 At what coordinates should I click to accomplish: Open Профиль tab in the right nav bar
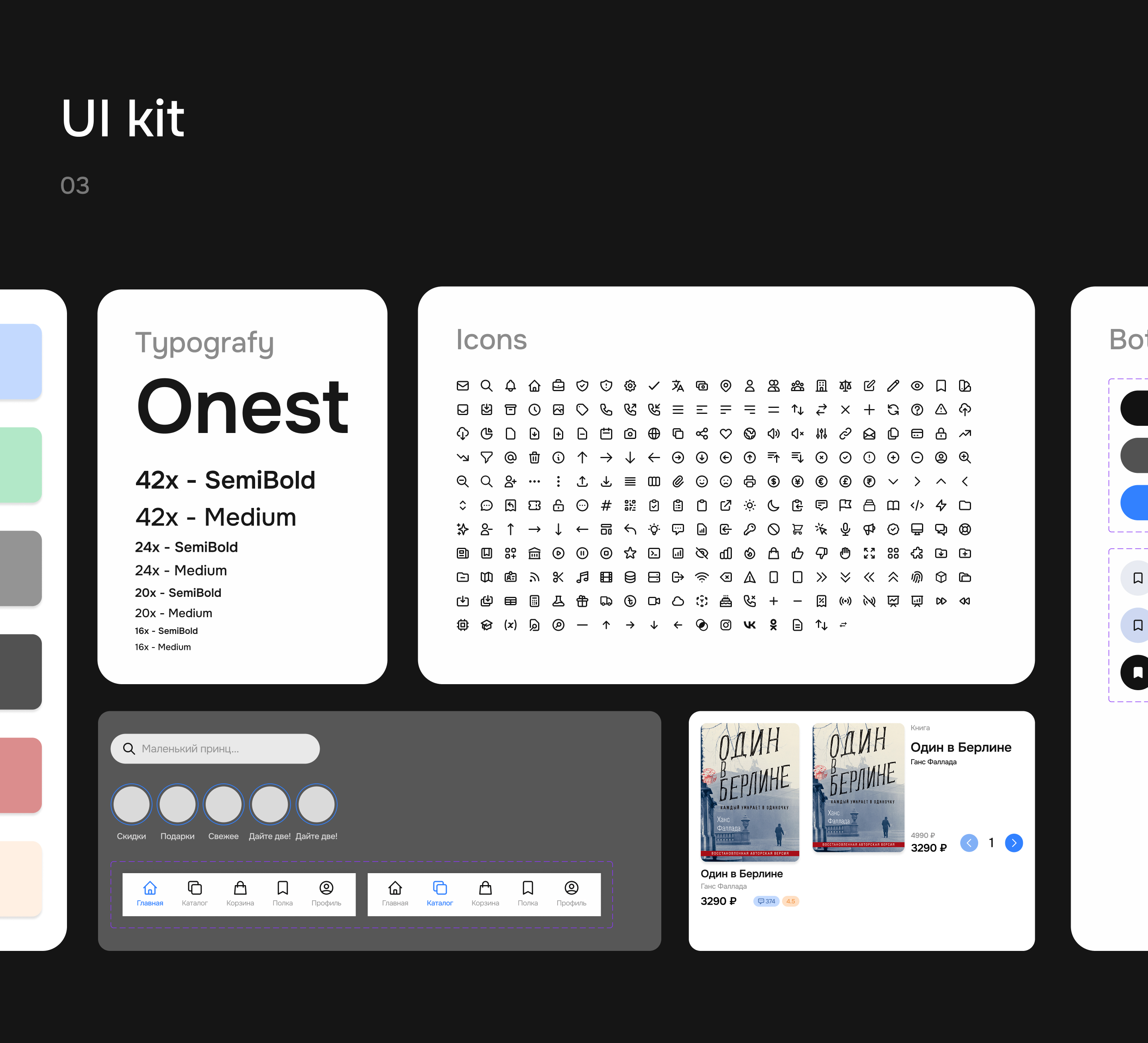[571, 893]
